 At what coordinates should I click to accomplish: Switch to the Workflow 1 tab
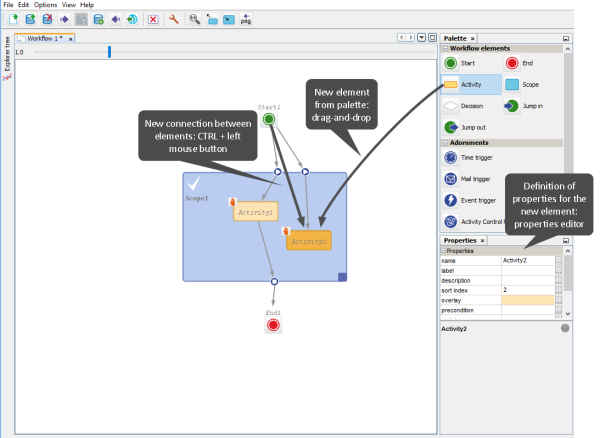[45, 38]
